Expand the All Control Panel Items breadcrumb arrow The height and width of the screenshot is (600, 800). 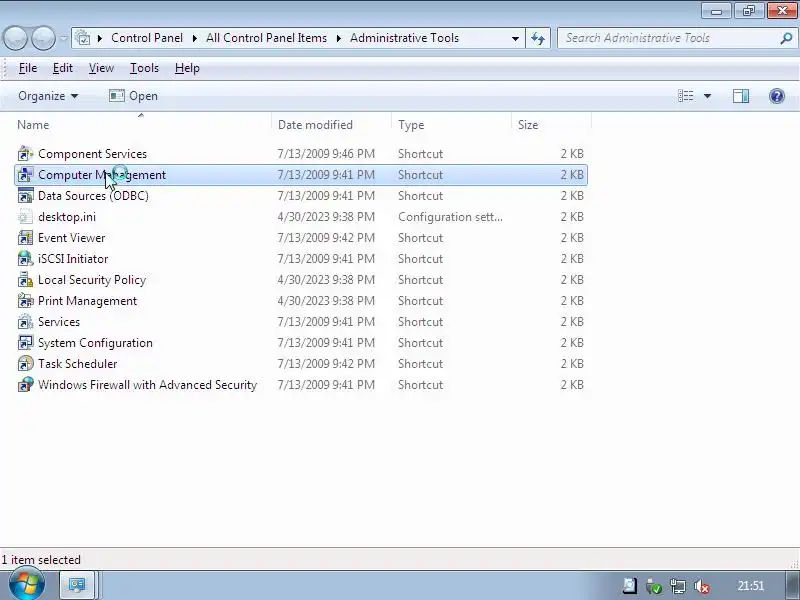click(338, 38)
